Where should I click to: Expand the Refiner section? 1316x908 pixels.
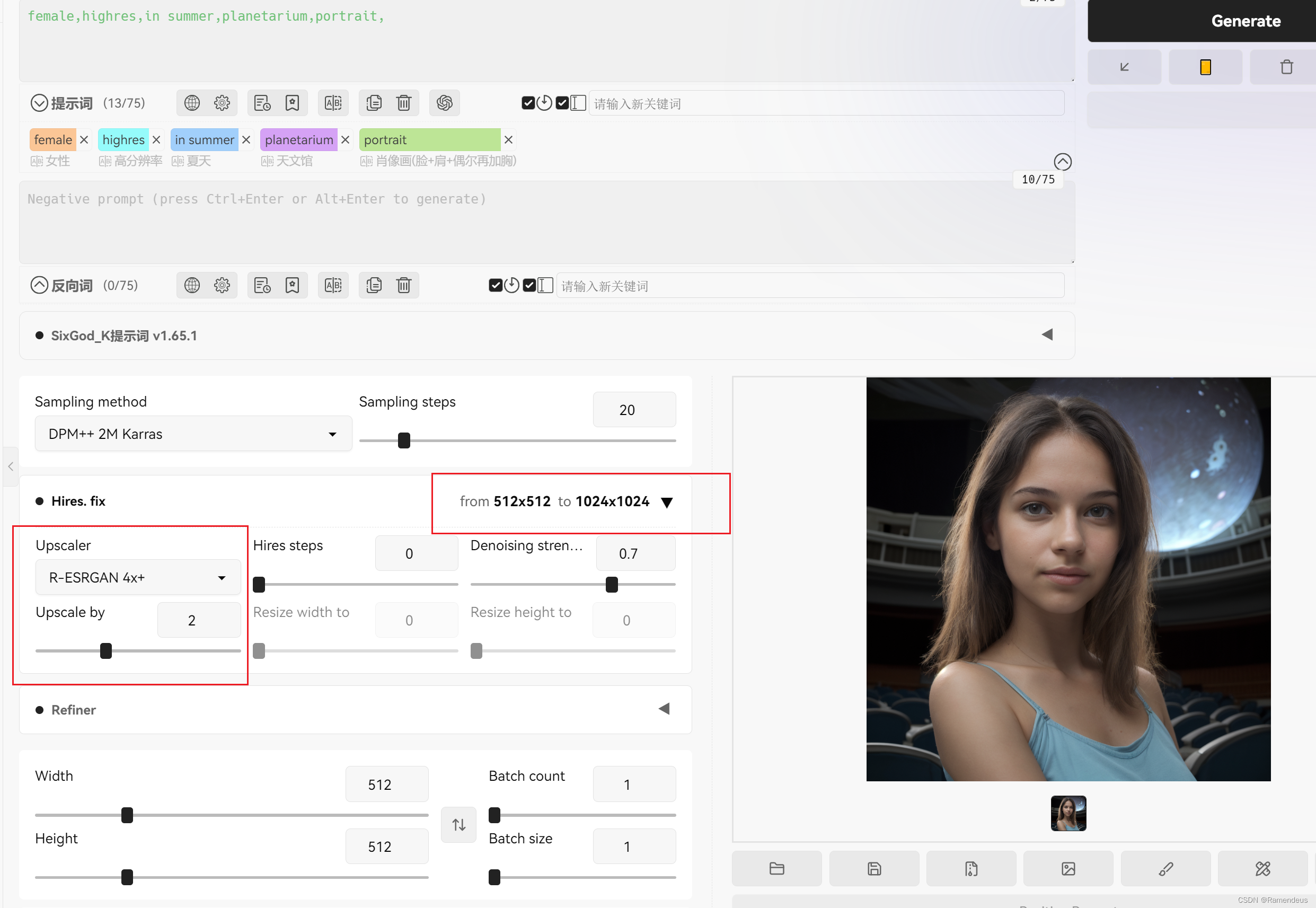[x=664, y=709]
